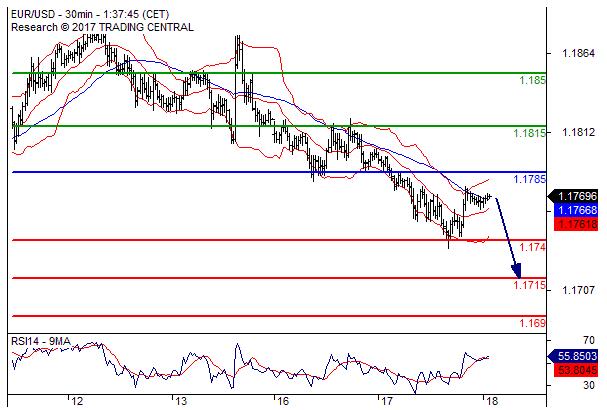The height and width of the screenshot is (410, 607).
Task: Click the black 1.17696 current price tag
Action: (573, 196)
